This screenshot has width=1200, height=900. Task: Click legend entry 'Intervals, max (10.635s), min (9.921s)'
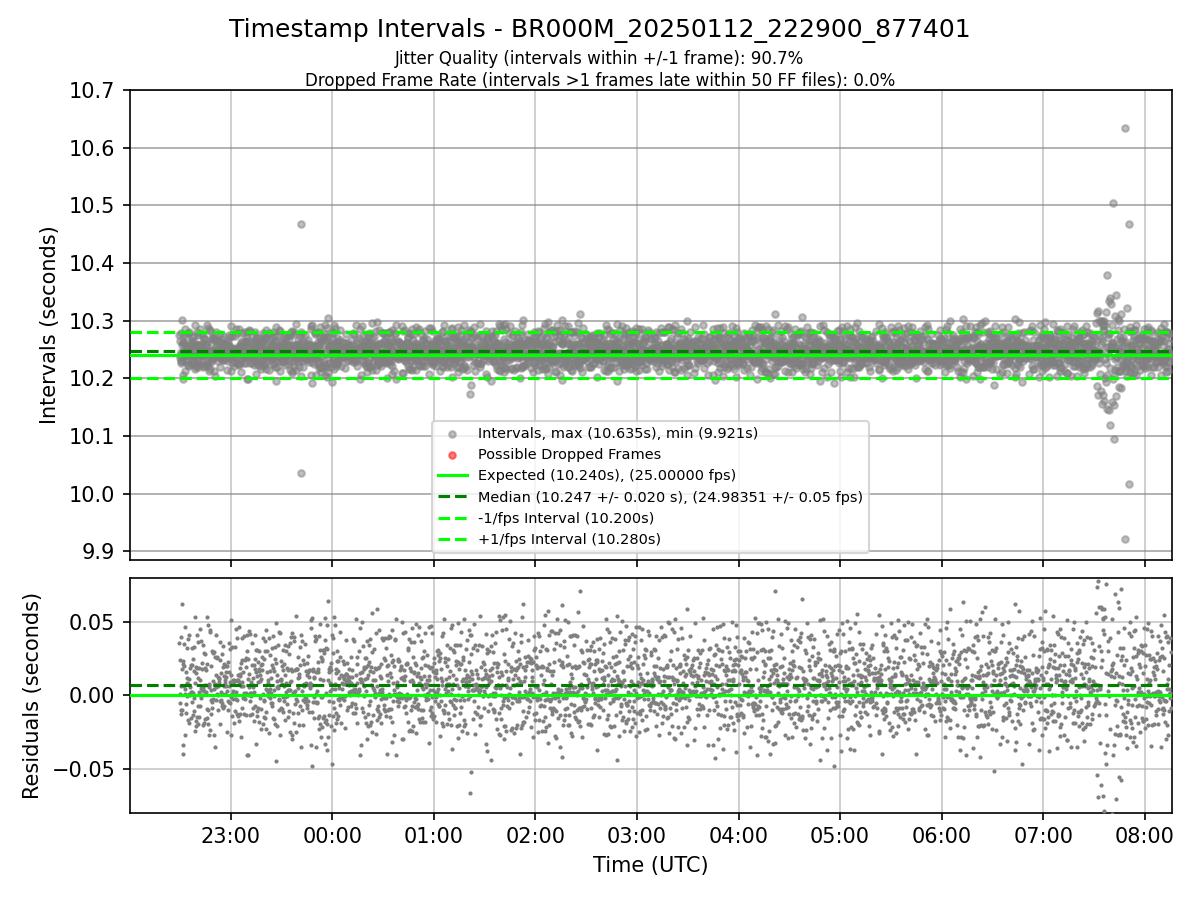click(x=617, y=433)
